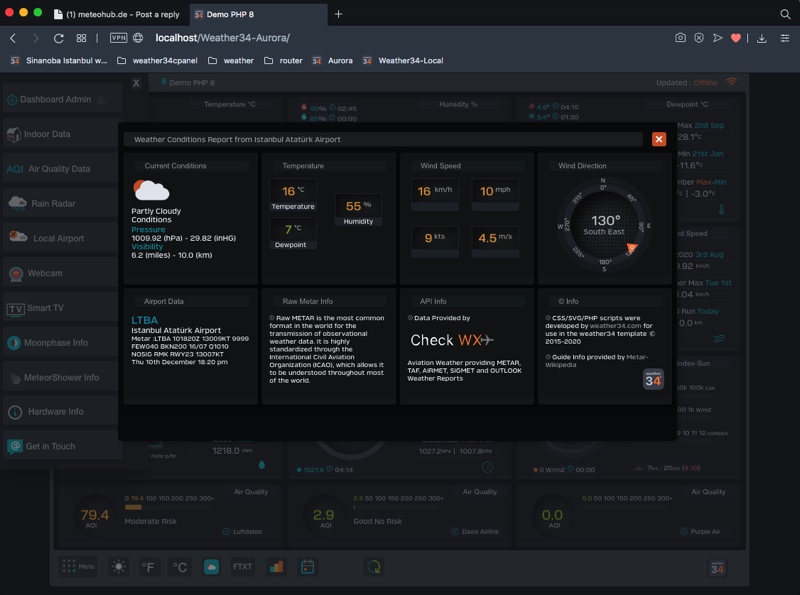Reload the page
Image resolution: width=800 pixels, height=595 pixels.
click(59, 38)
